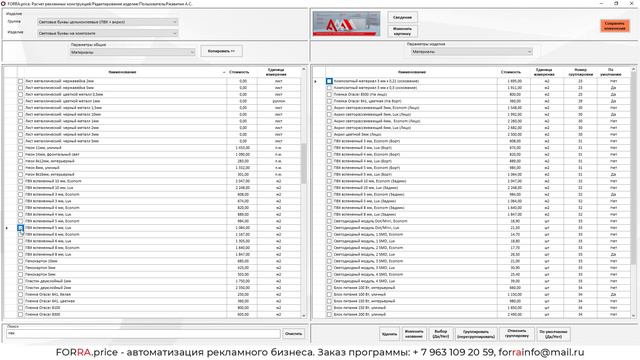Screen dimensions: 640x360
Task: Click the Выбор (Да/Нет) button
Action: point(441,334)
